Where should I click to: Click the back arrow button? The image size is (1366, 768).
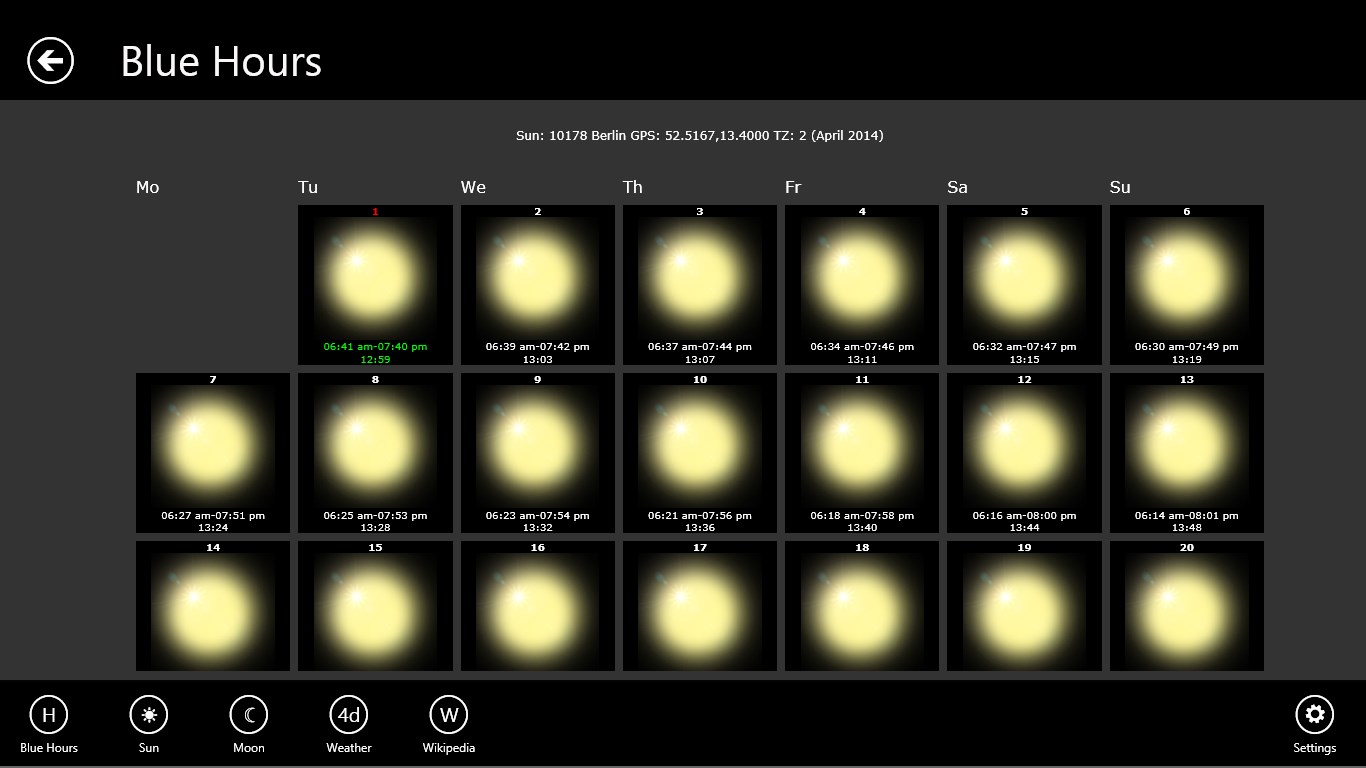point(50,62)
